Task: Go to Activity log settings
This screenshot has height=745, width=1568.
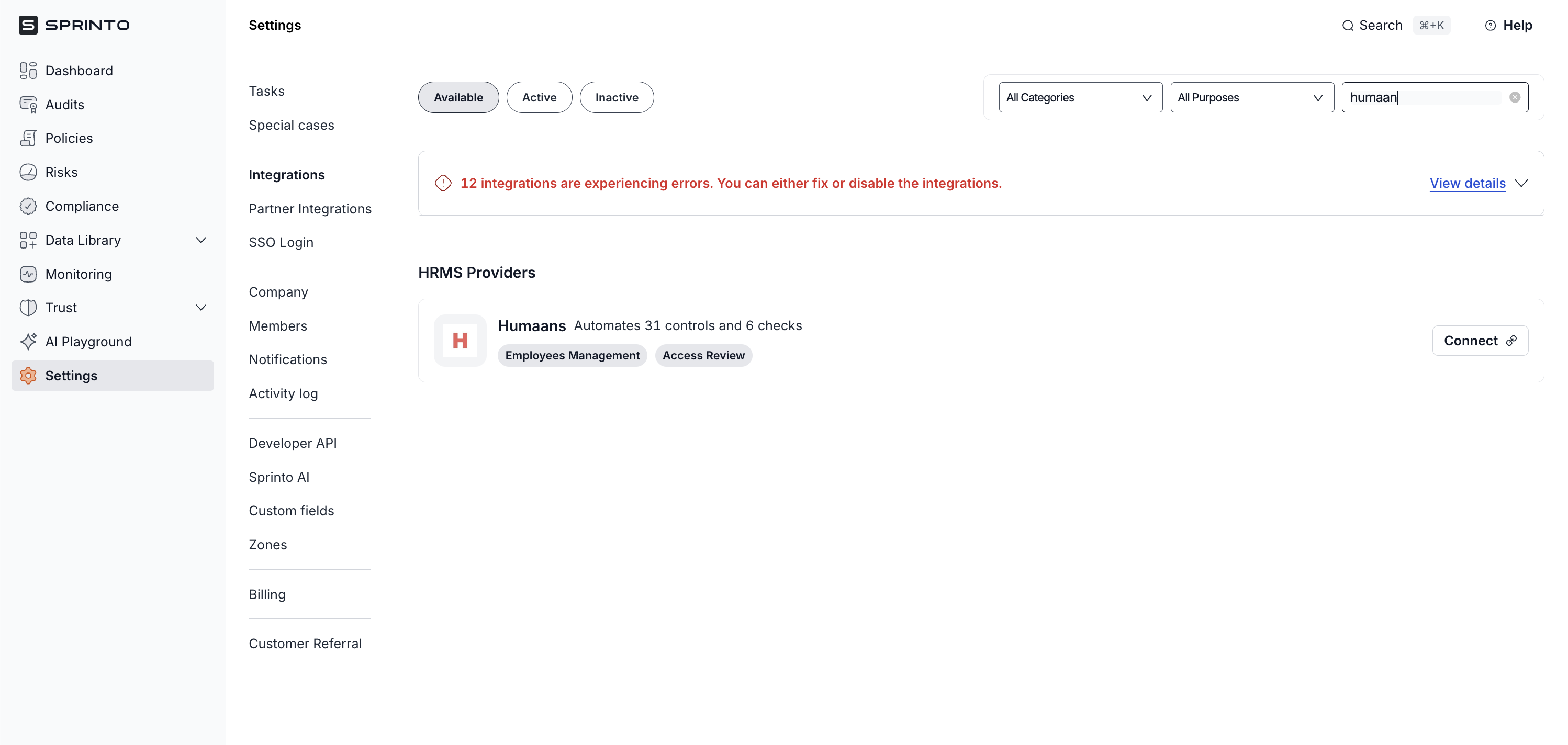Action: click(x=283, y=393)
